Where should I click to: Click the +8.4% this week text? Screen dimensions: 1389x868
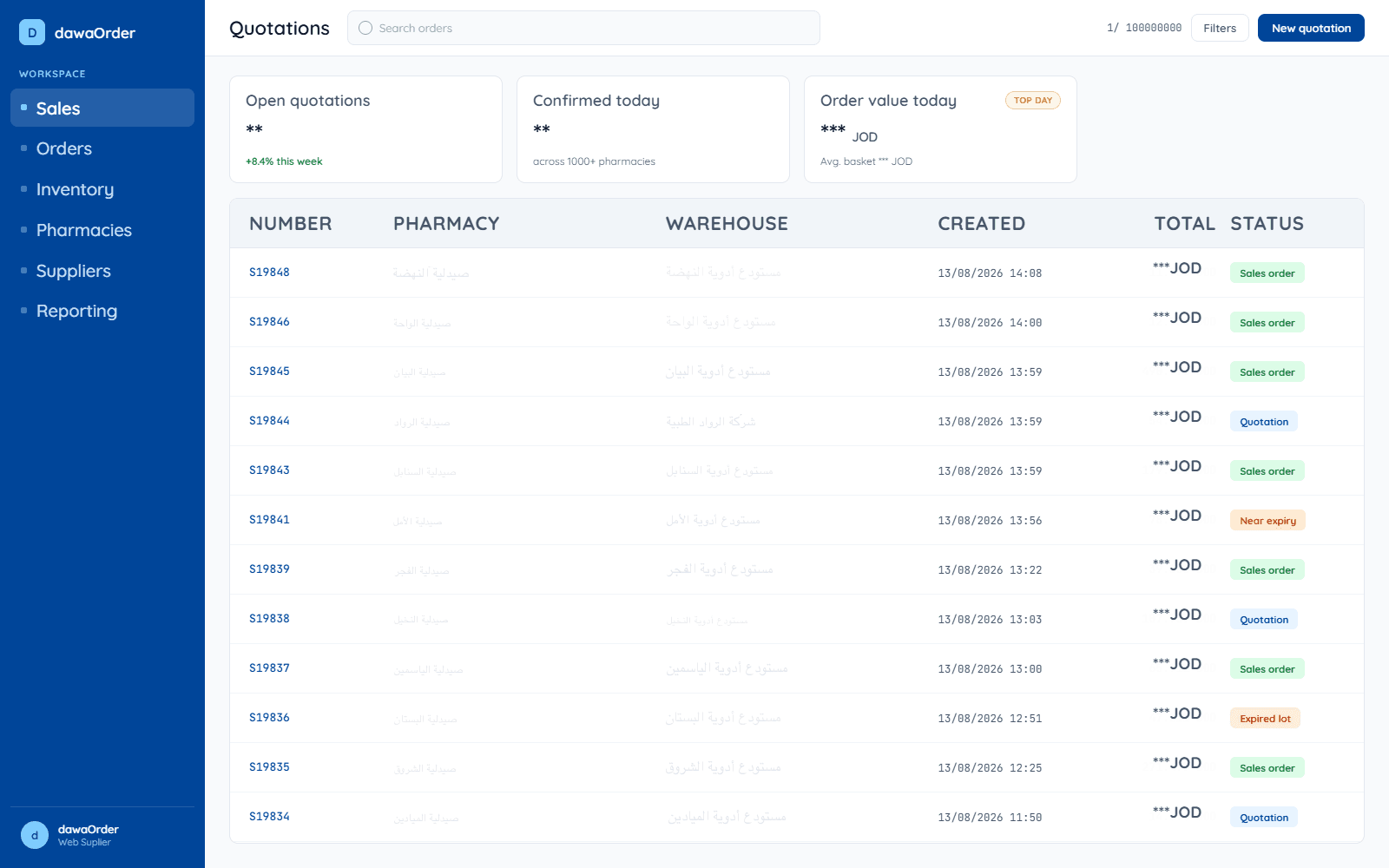(x=284, y=161)
